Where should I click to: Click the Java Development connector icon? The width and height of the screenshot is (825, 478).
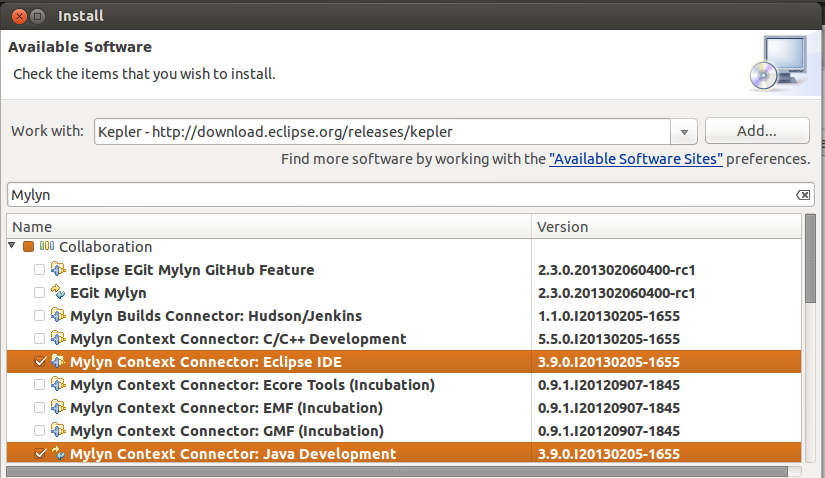coord(58,453)
